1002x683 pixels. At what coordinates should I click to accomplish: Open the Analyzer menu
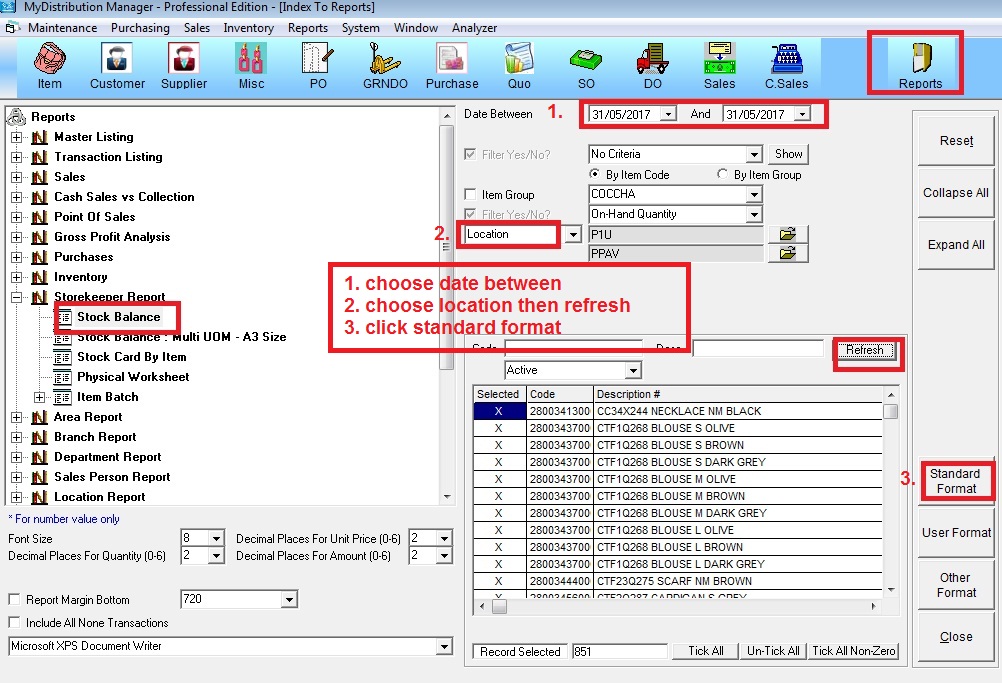point(474,28)
